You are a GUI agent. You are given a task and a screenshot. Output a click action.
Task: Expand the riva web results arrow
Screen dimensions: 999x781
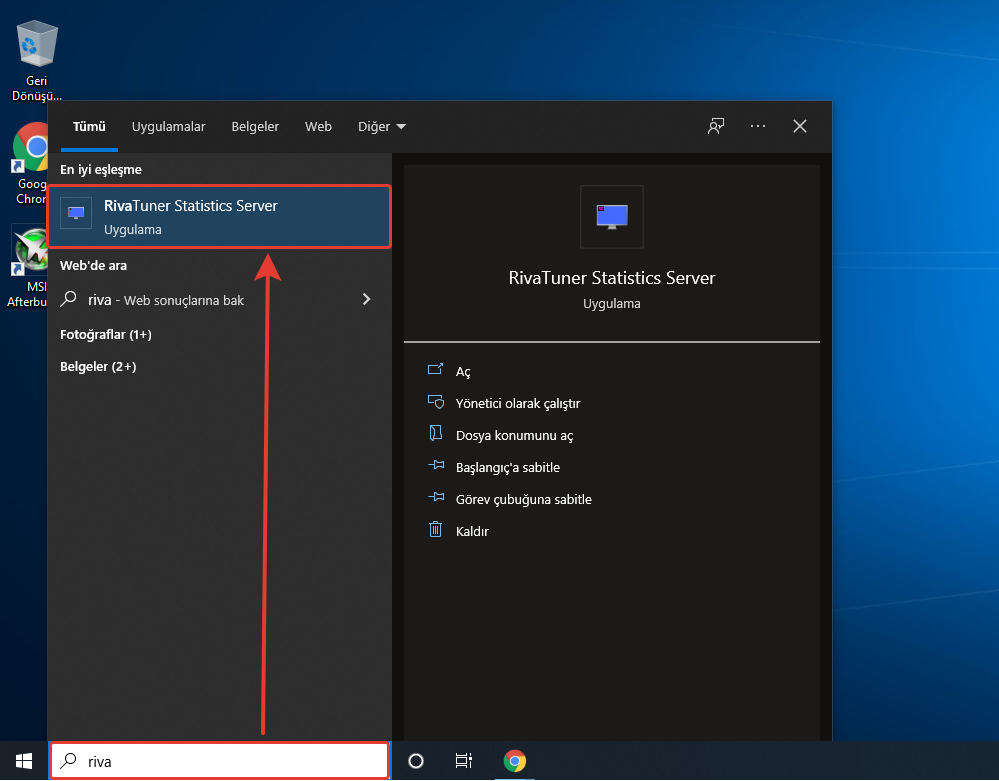[x=366, y=299]
